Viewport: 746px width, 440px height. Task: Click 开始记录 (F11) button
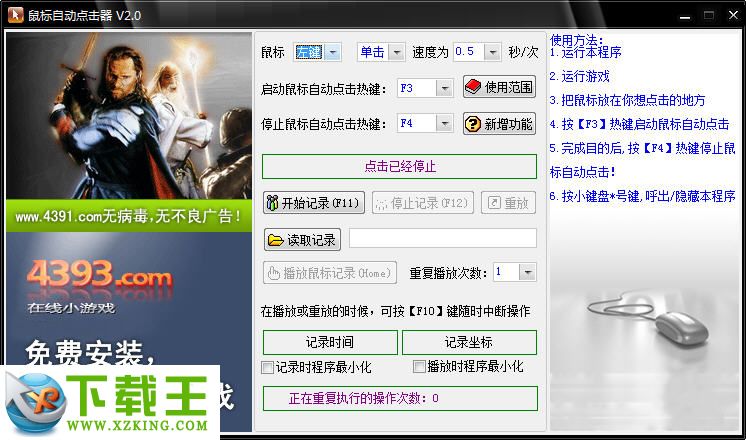tap(314, 203)
